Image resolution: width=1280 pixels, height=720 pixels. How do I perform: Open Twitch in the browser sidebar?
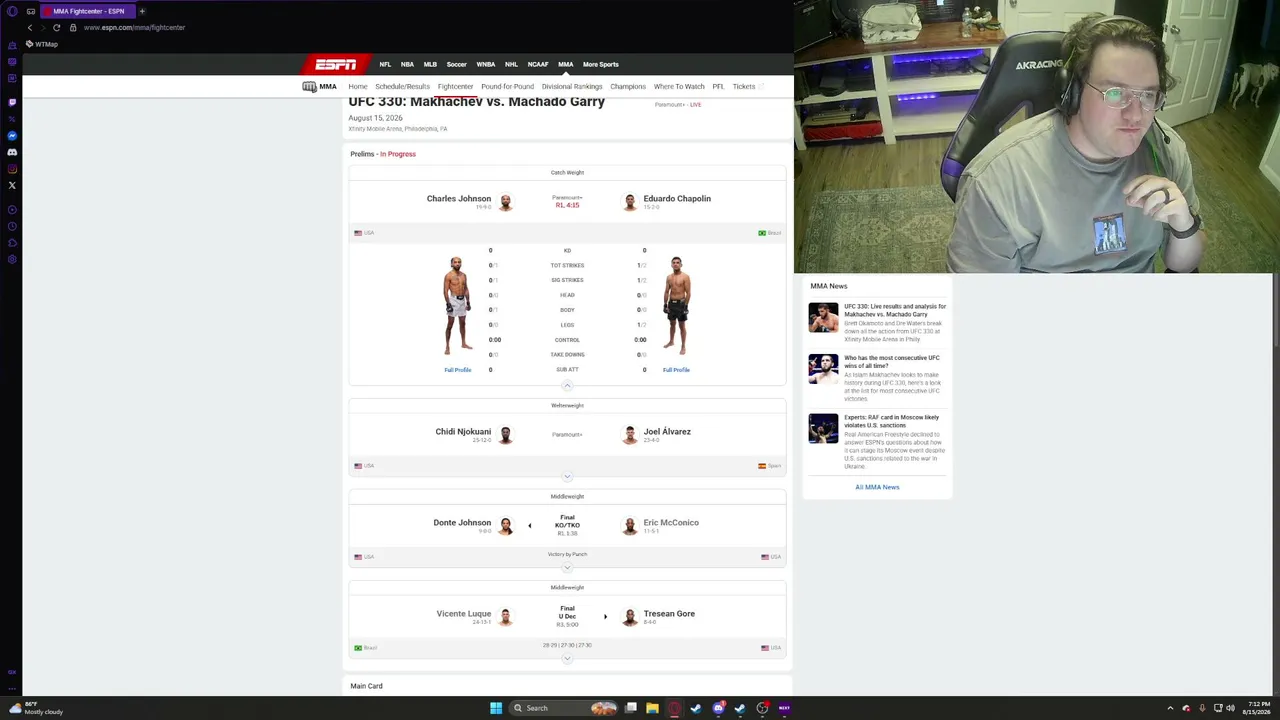pyautogui.click(x=12, y=102)
